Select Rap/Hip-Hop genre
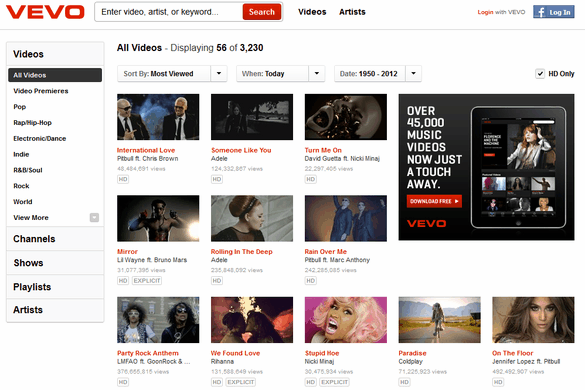Viewport: 585px width, 390px height. click(32, 123)
